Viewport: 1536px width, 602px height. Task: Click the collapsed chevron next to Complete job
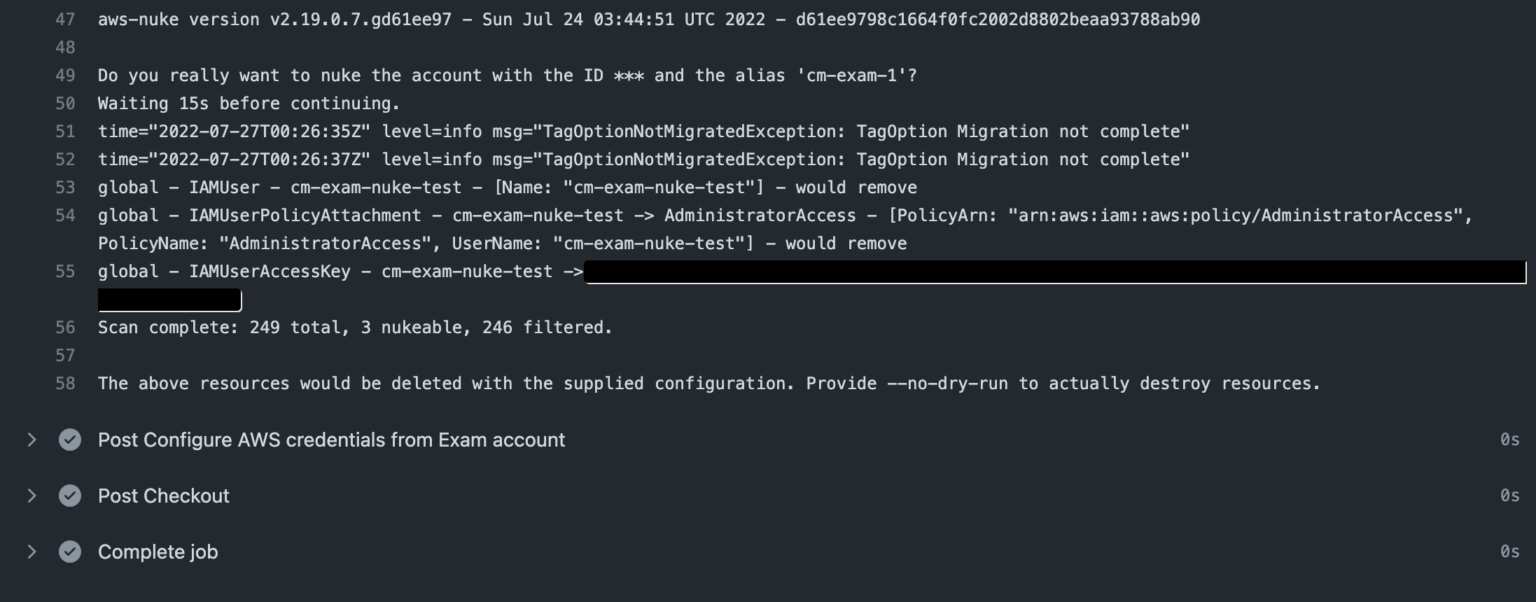[30, 551]
